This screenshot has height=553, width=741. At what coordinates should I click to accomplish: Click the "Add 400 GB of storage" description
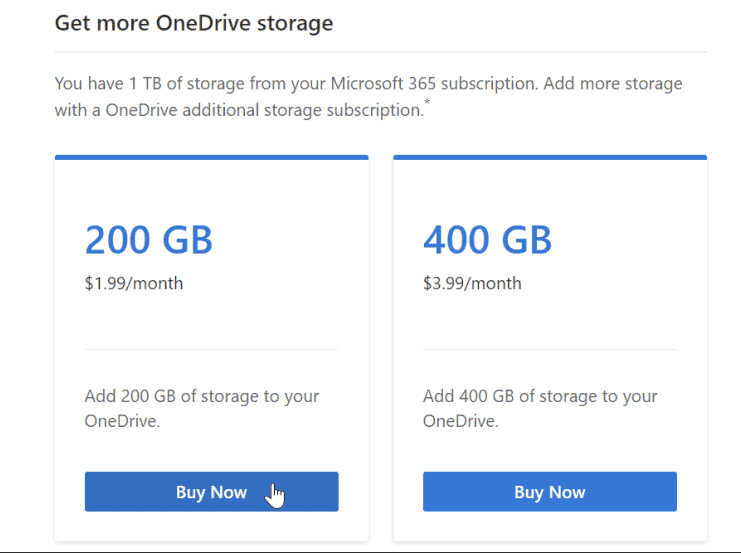(x=540, y=396)
